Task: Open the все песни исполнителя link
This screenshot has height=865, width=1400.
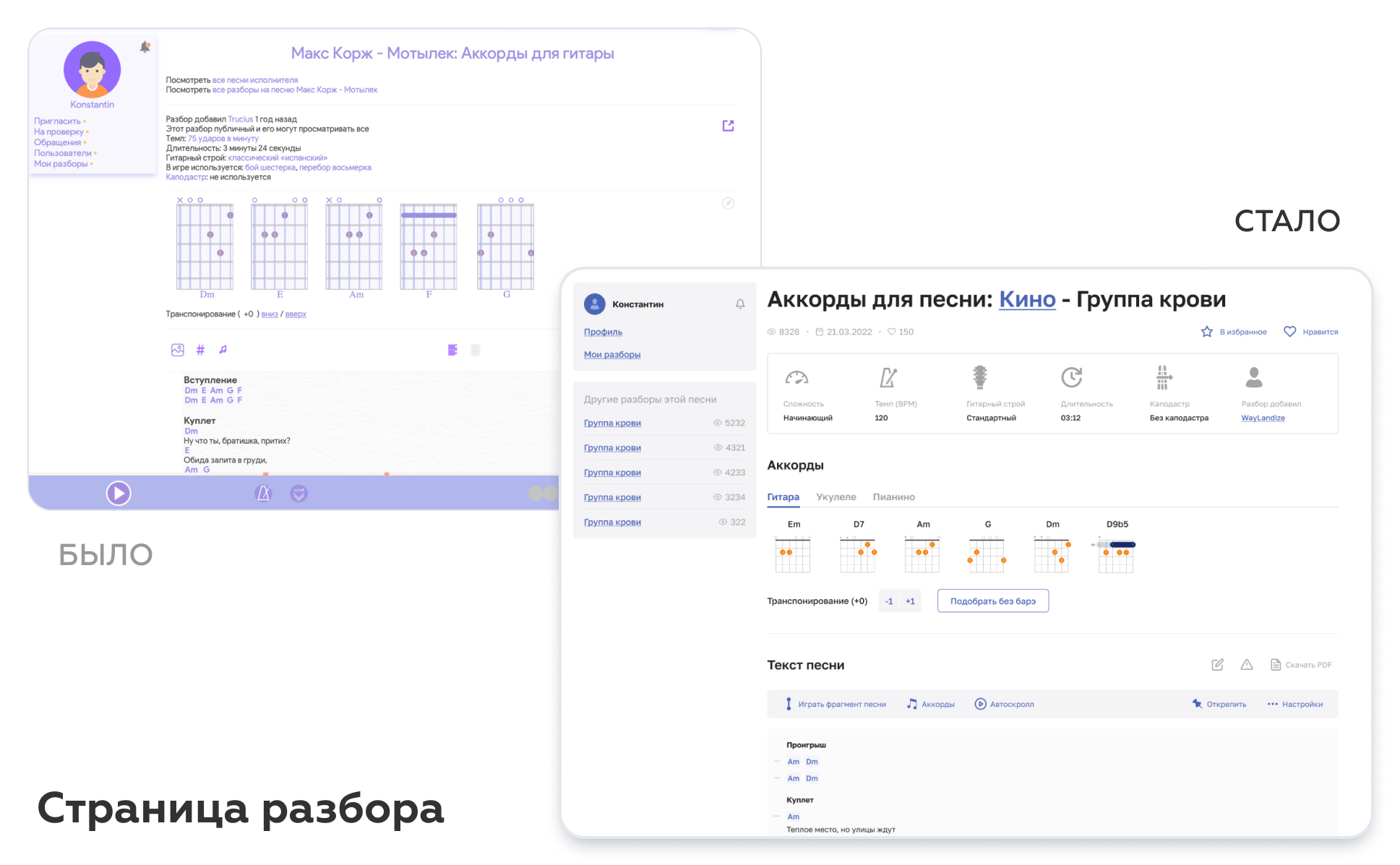Action: pyautogui.click(x=255, y=80)
